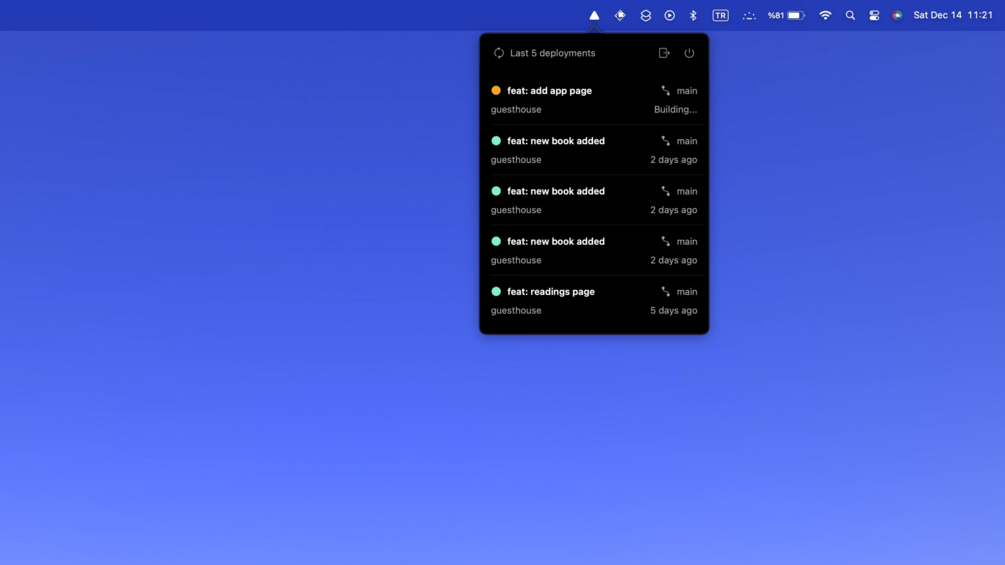Open the diamond-shaped menu bar app icon
This screenshot has width=1005, height=565.
[620, 15]
